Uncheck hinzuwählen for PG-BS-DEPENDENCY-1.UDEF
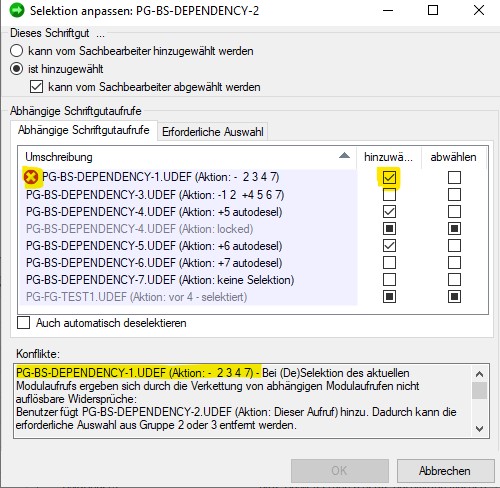Image resolution: width=500 pixels, height=488 pixels. pos(389,177)
